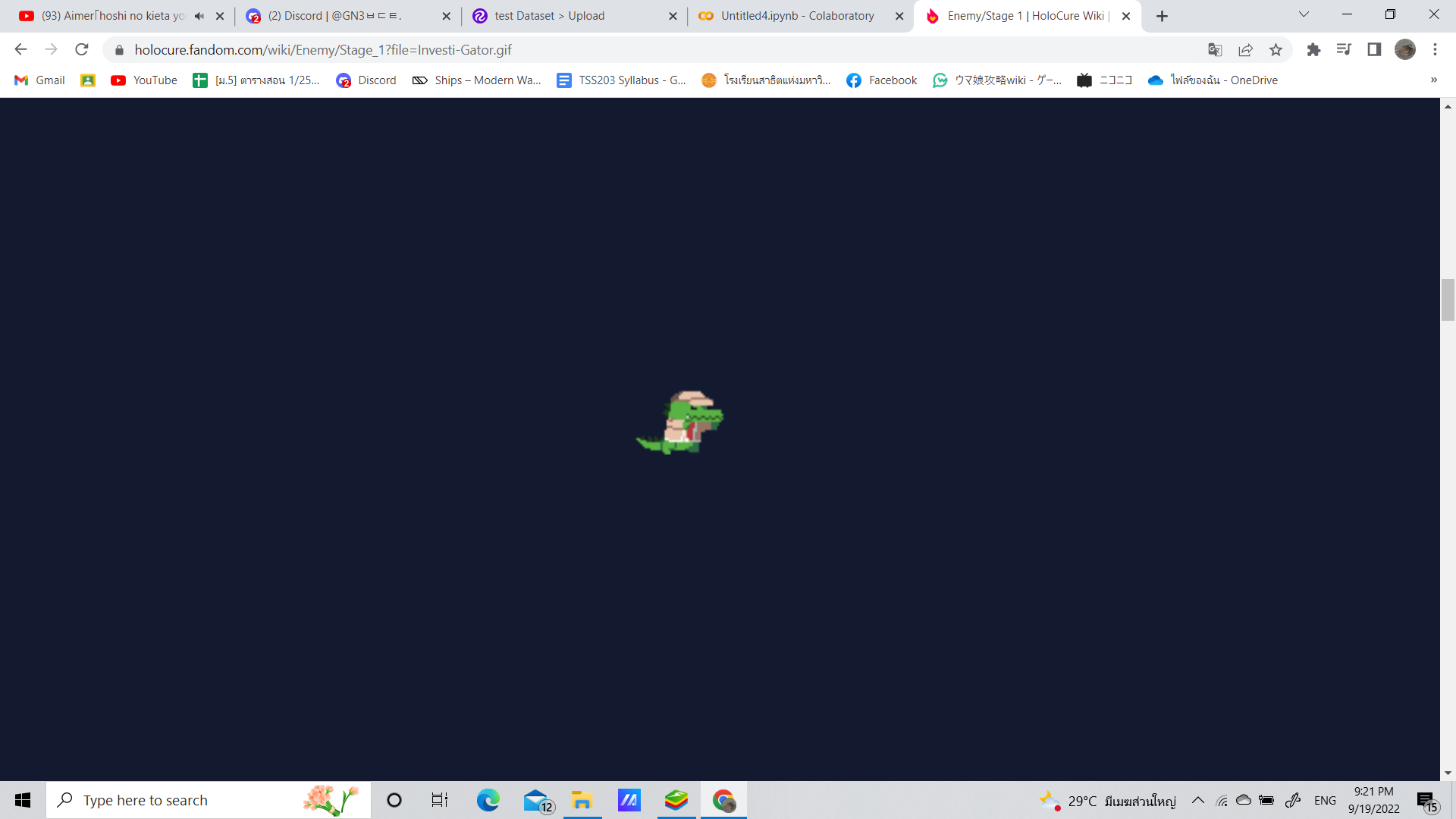Image resolution: width=1456 pixels, height=819 pixels.
Task: Bookmark this page with star icon
Action: 1276,50
